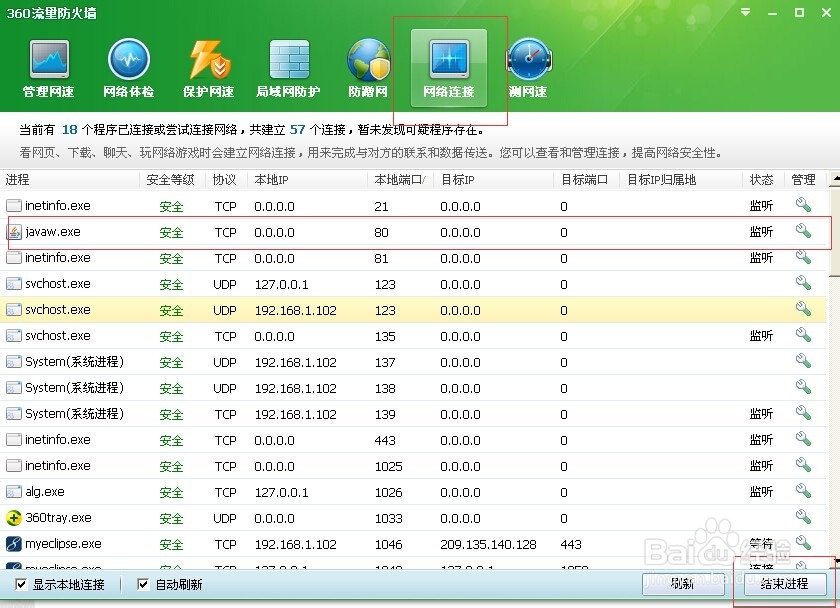The image size is (840, 608).
Task: Select the 360tray.exe process name
Action: [x=58, y=518]
